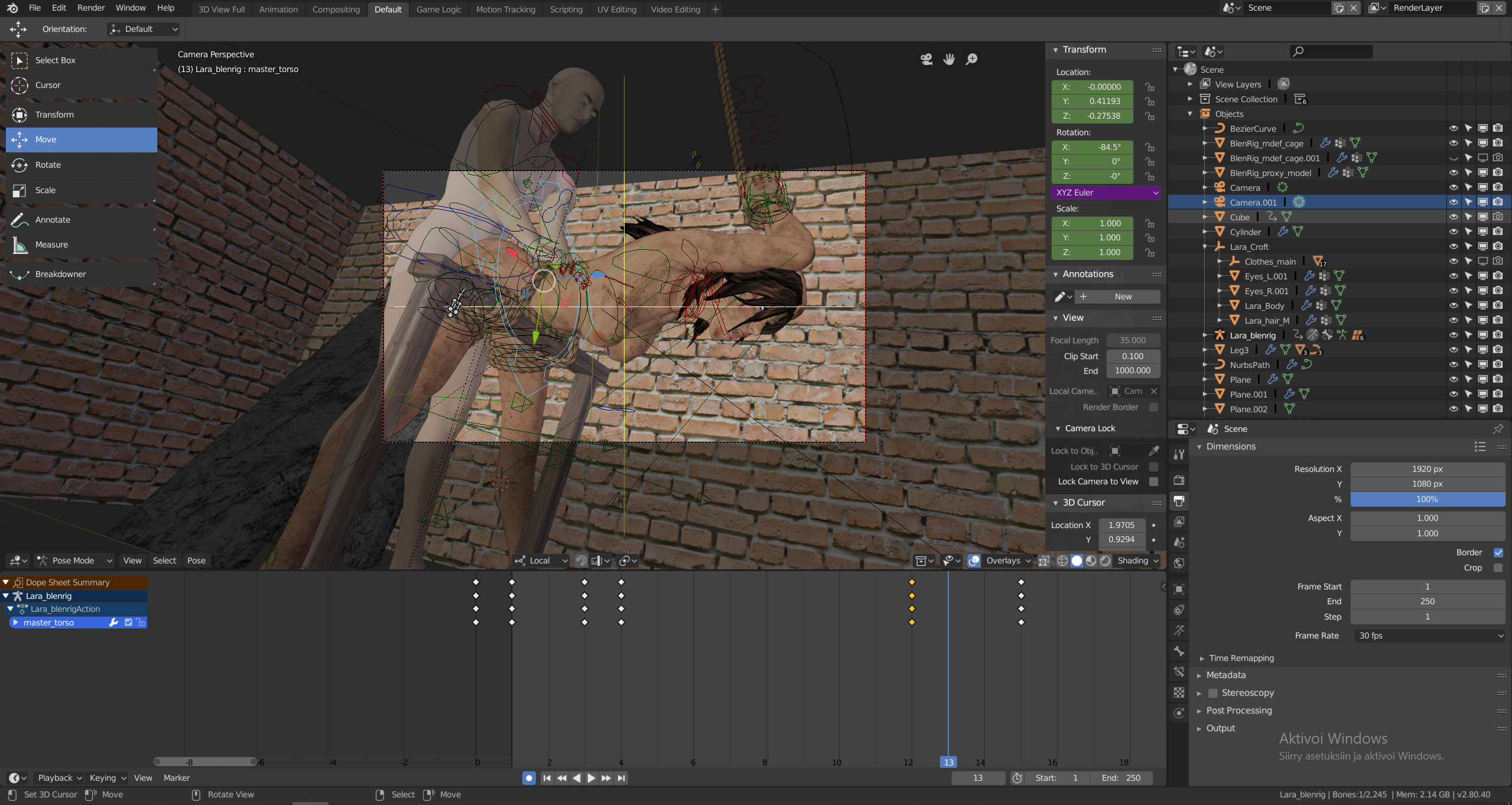Select wireframe viewport shading icon
Image resolution: width=1512 pixels, height=805 pixels.
[1062, 560]
